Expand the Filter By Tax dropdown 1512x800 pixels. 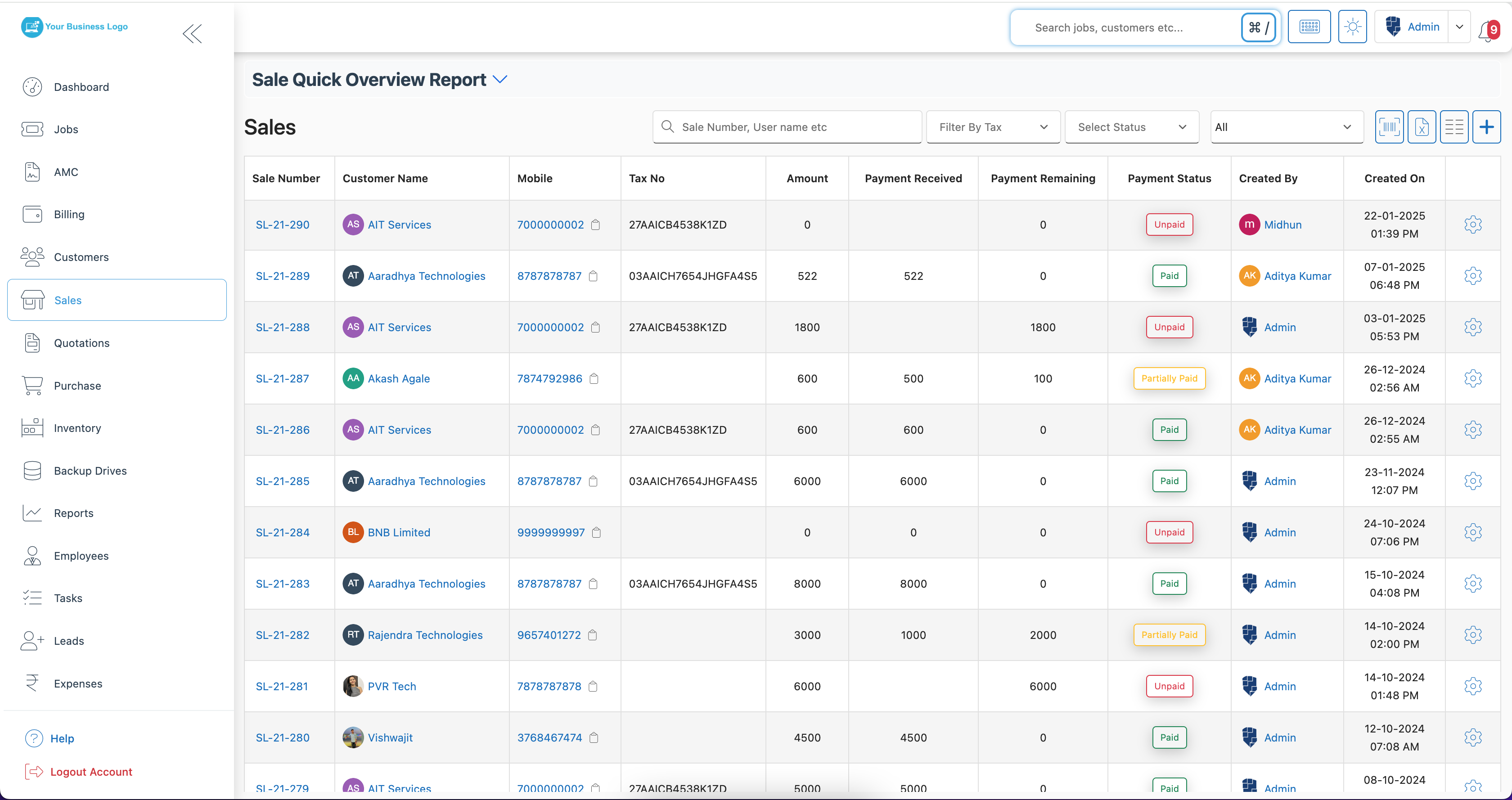[993, 127]
